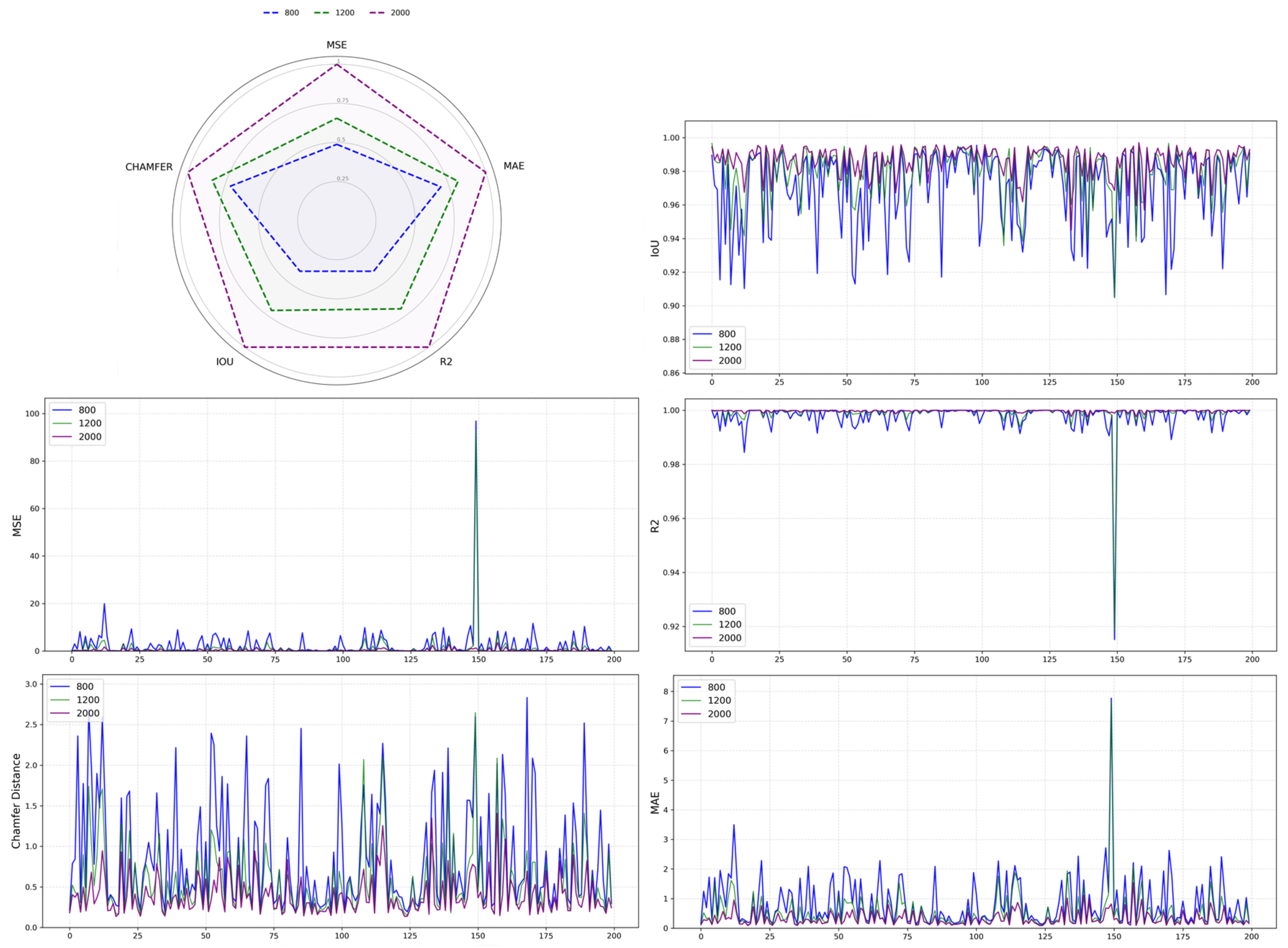Select the IOU label on the radar chart
This screenshot has height=948, width=1288.
point(224,362)
